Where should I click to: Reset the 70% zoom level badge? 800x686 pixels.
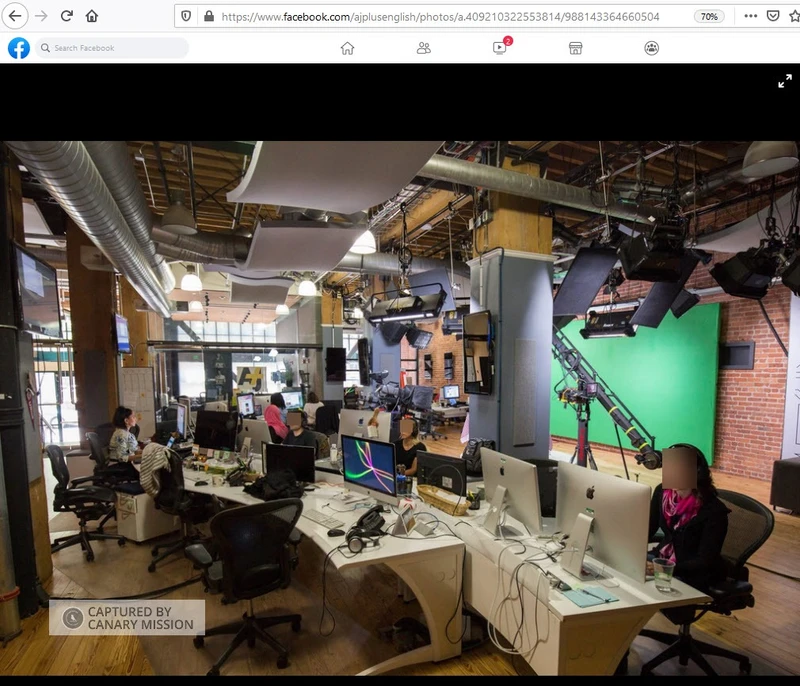[x=709, y=16]
